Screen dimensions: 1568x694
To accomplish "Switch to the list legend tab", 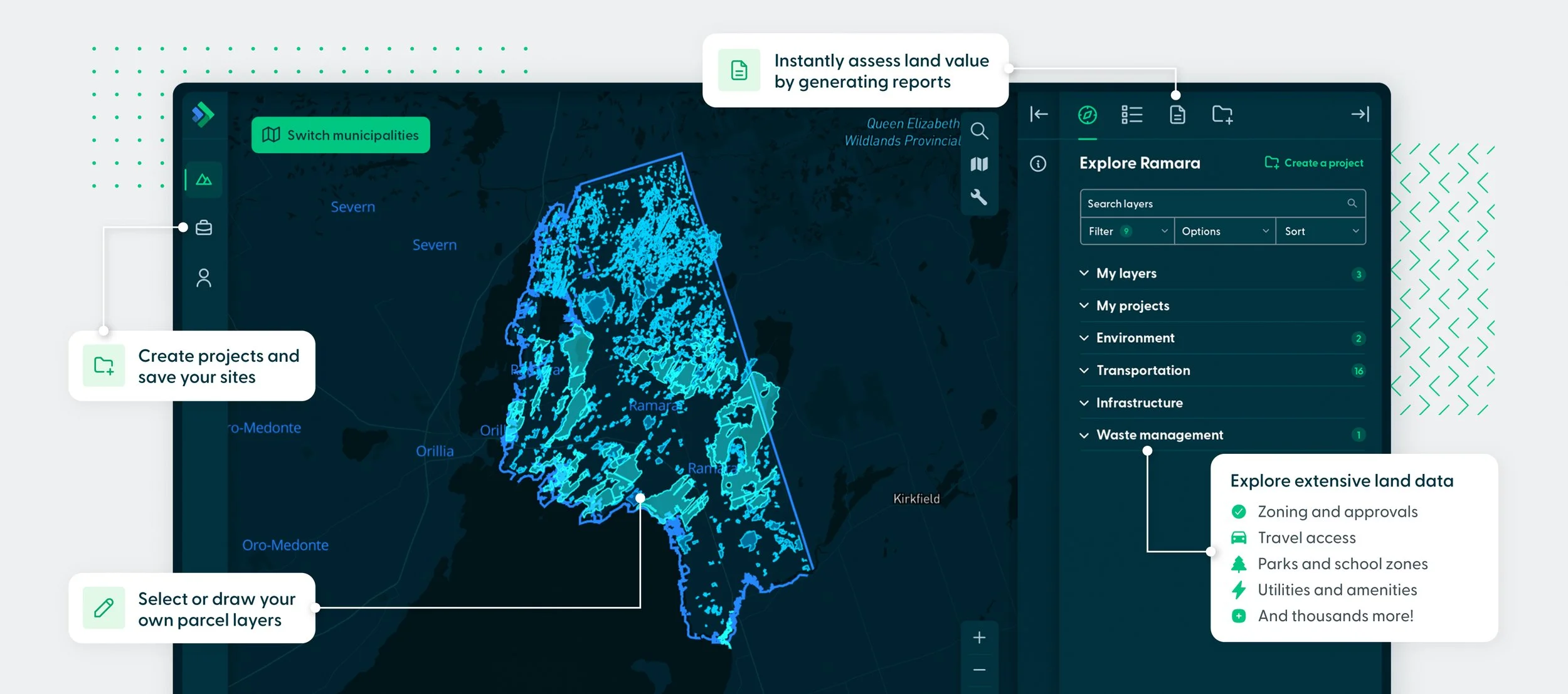I will pyautogui.click(x=1131, y=115).
